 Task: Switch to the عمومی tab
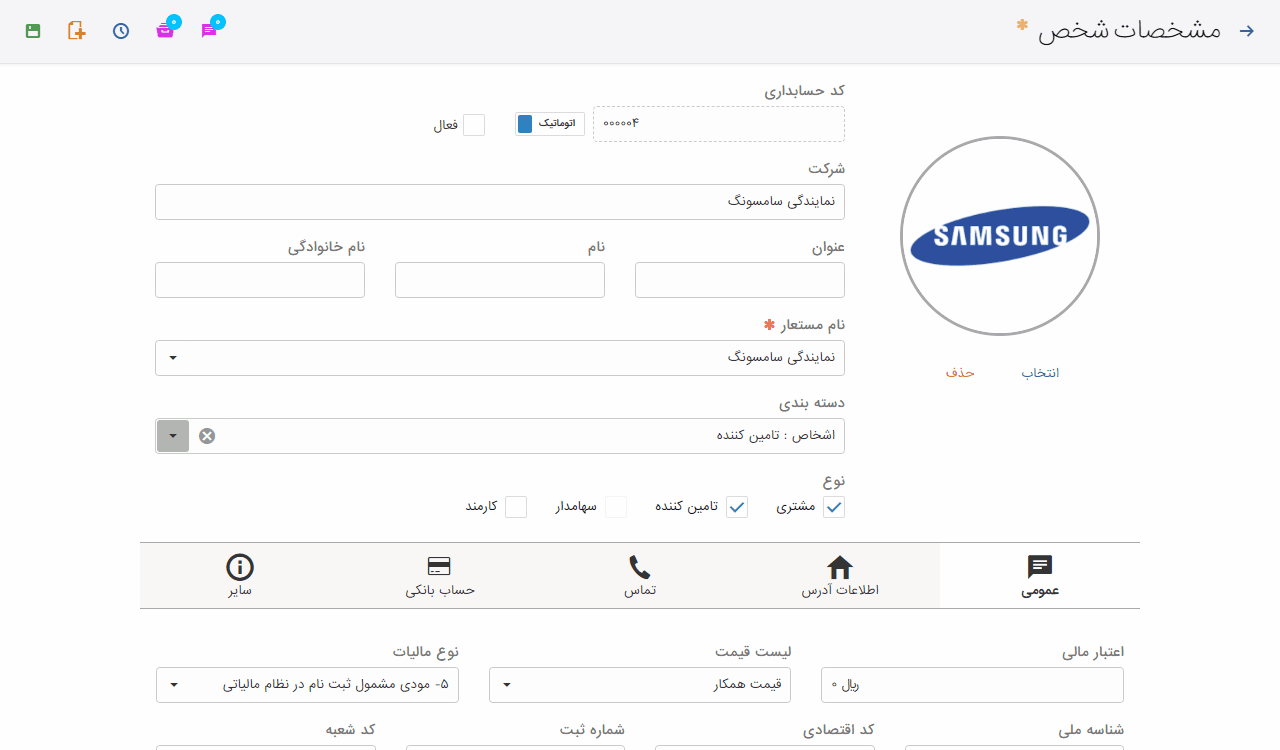(x=1040, y=576)
